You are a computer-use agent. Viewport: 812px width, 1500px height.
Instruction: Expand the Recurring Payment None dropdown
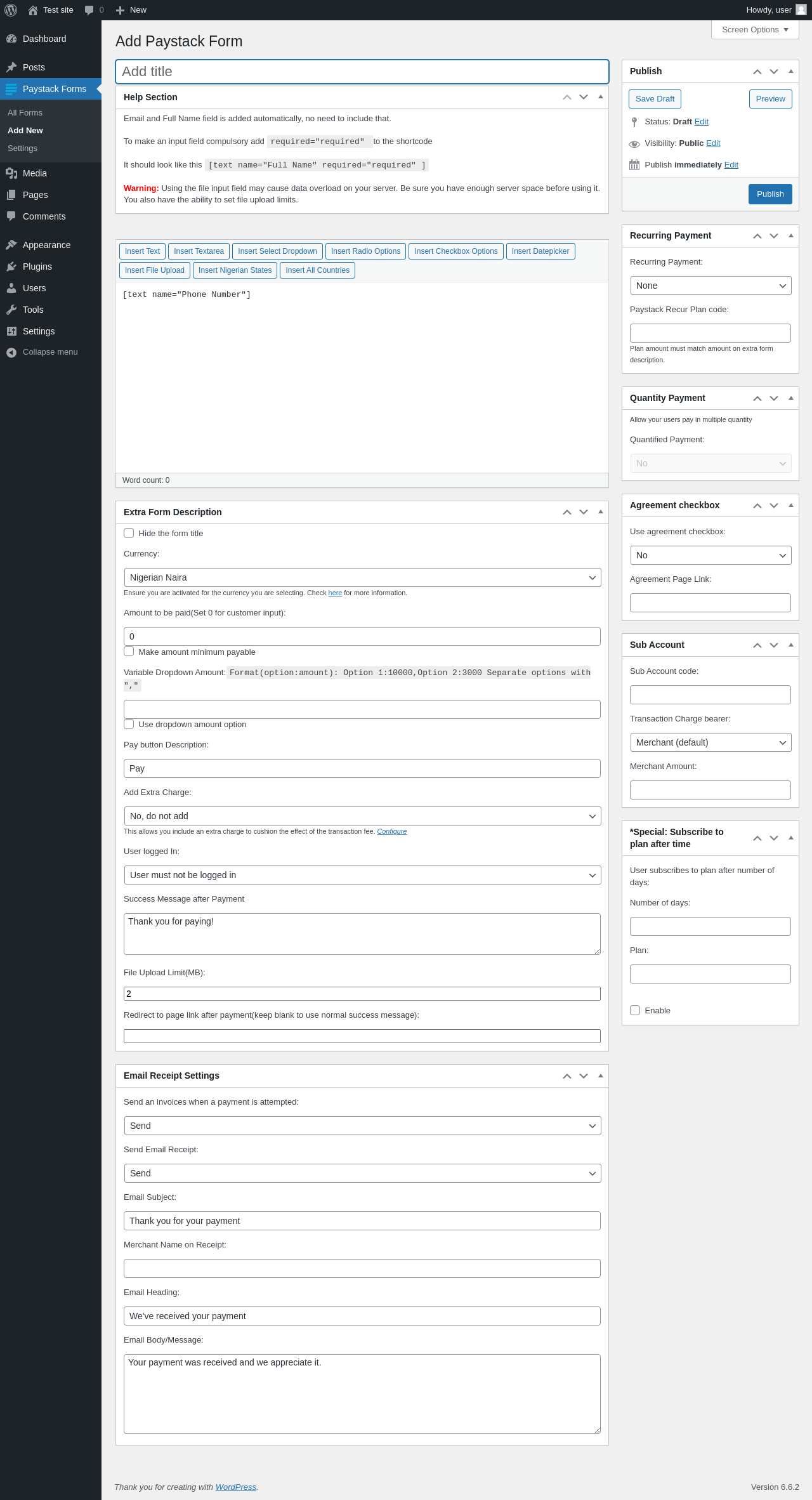[710, 286]
